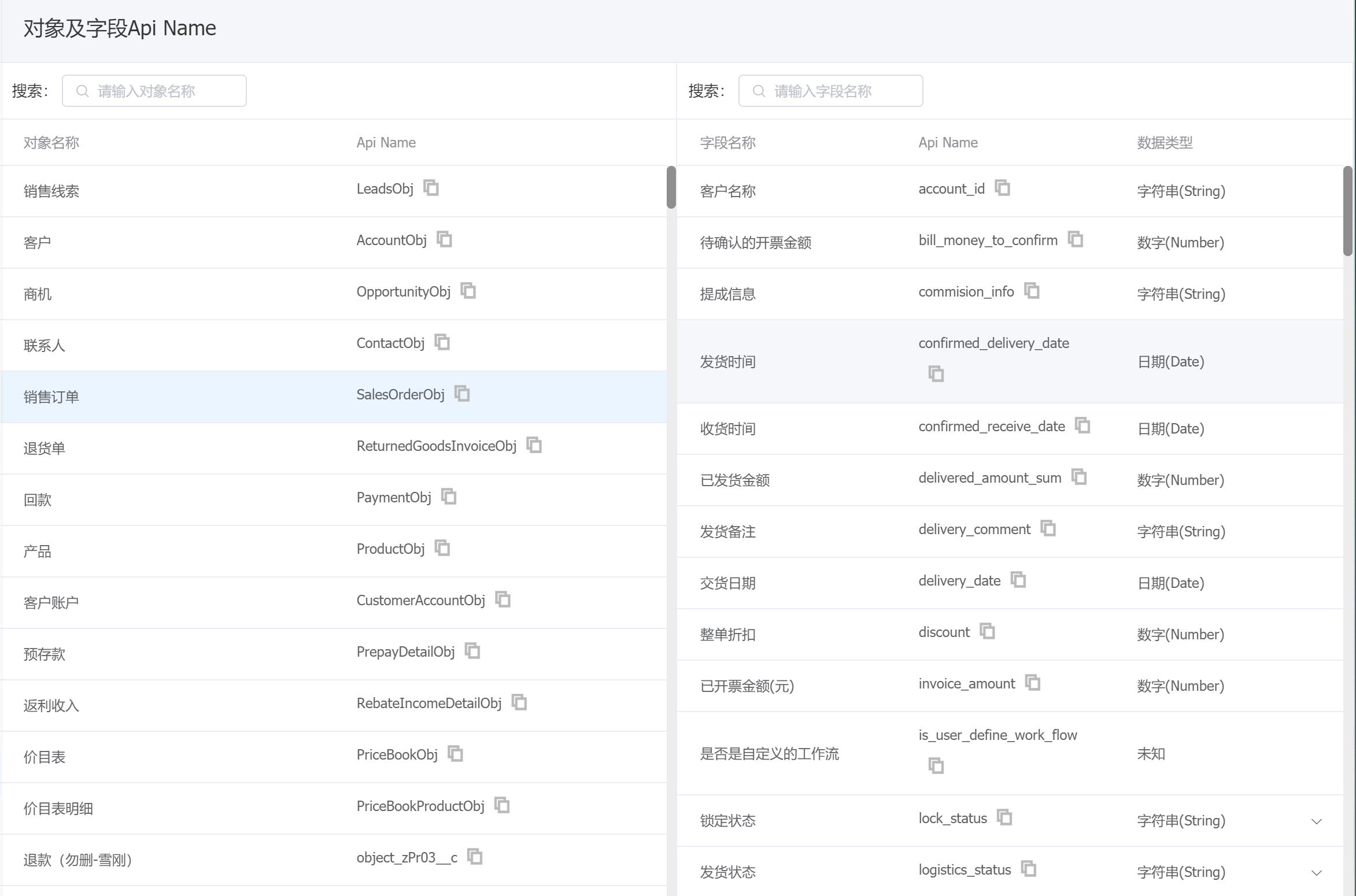The height and width of the screenshot is (896, 1356).
Task: Select the 客户账户 object row
Action: coord(334,603)
